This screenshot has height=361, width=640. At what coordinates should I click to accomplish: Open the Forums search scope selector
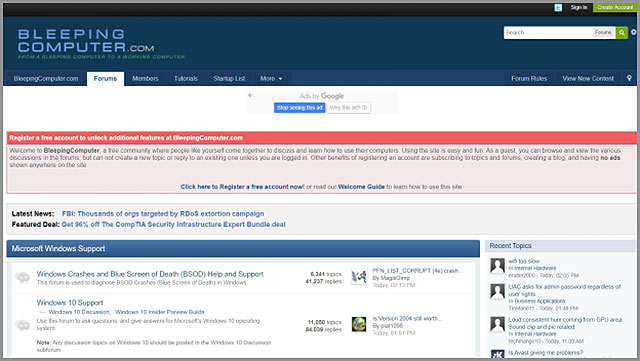tap(603, 32)
